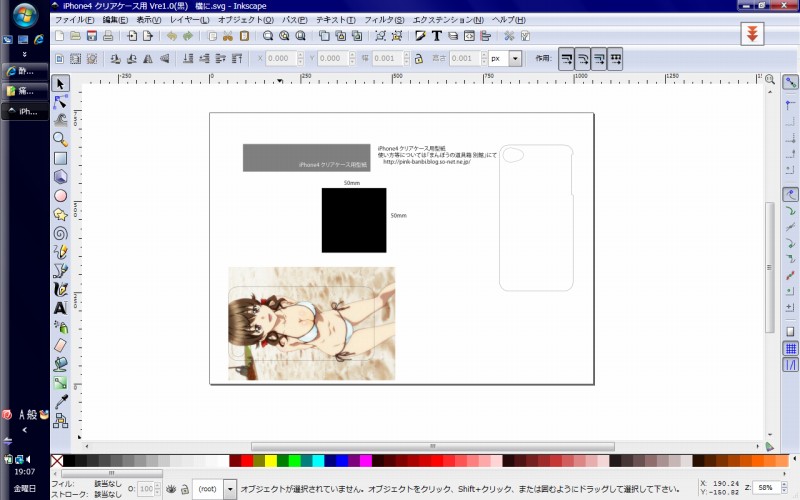Toggle second affect button (scale rounded corners)
Image resolution: width=800 pixels, height=500 pixels.
coord(583,59)
